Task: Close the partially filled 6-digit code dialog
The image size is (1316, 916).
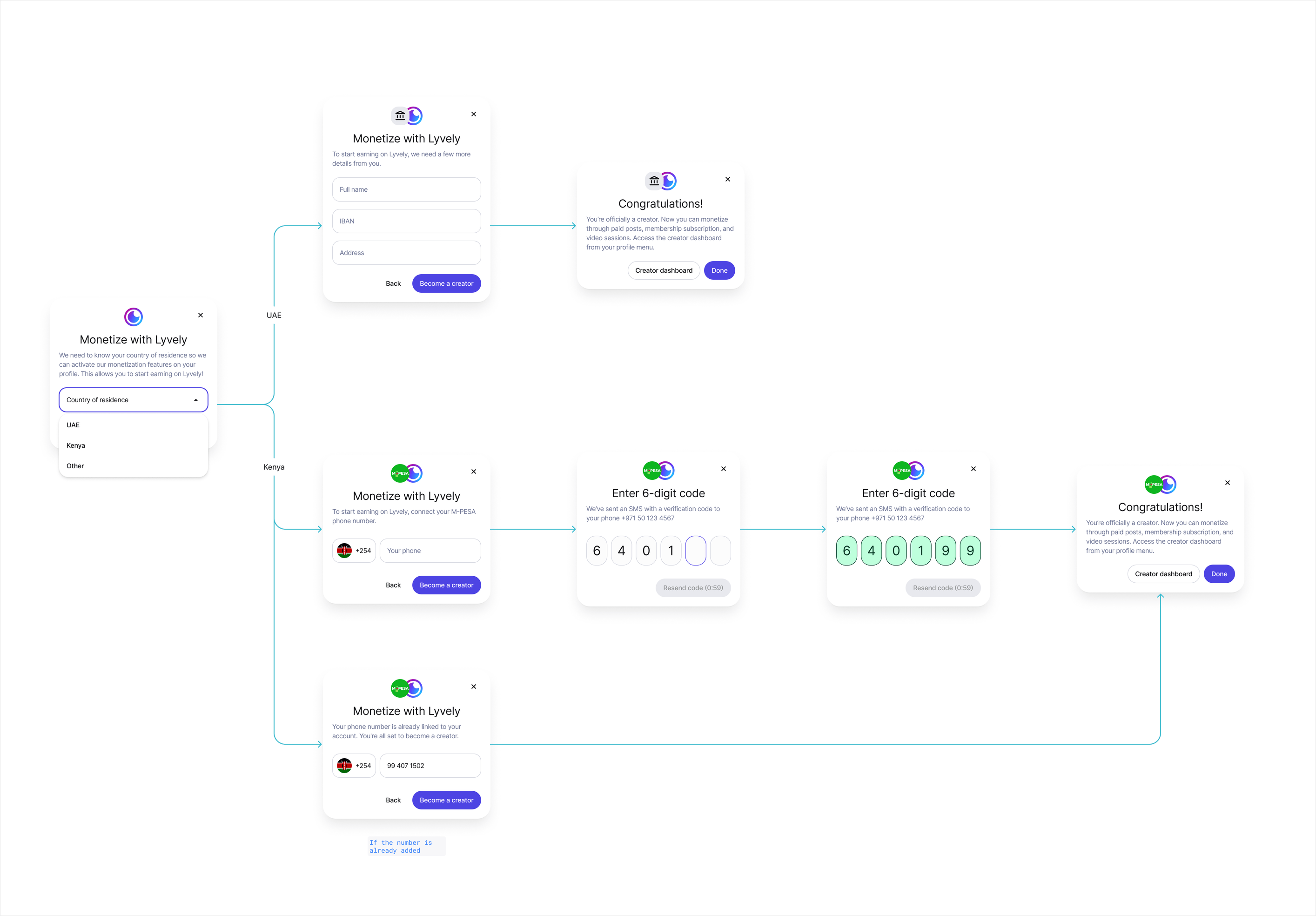Action: (723, 469)
